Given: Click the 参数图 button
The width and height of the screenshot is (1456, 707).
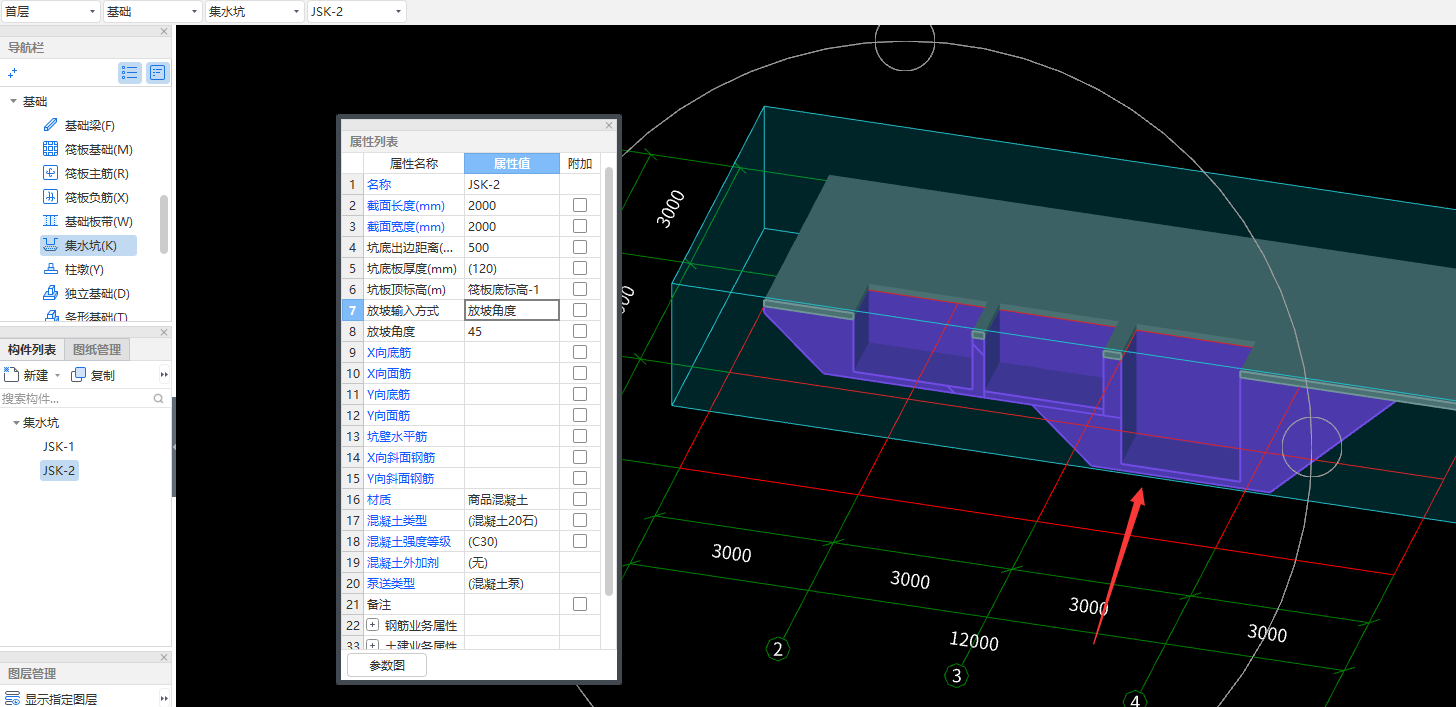Looking at the screenshot, I should tap(387, 665).
